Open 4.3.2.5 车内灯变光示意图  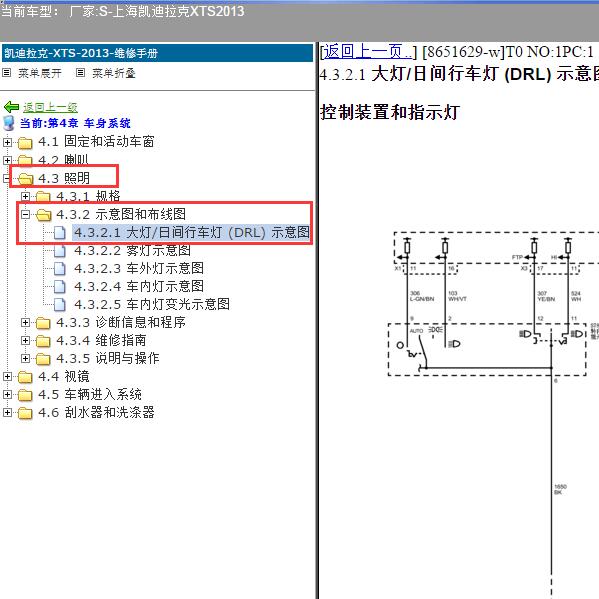[x=152, y=304]
